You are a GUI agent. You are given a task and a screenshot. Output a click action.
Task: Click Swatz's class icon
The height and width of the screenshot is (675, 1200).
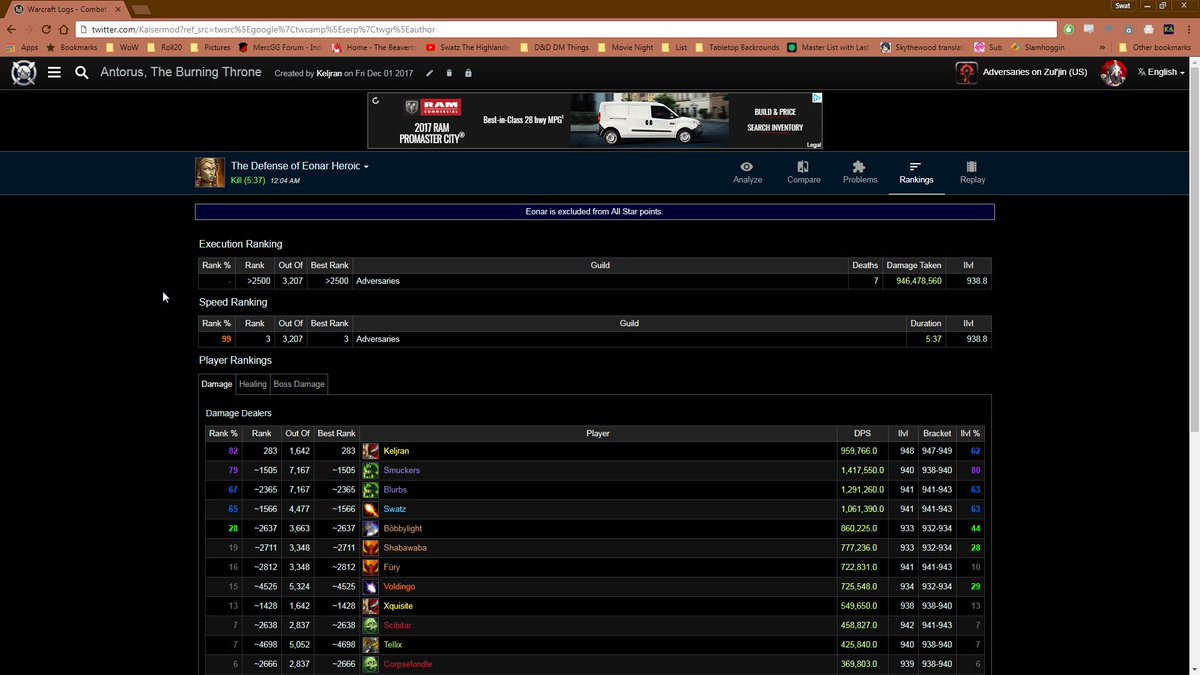(371, 509)
